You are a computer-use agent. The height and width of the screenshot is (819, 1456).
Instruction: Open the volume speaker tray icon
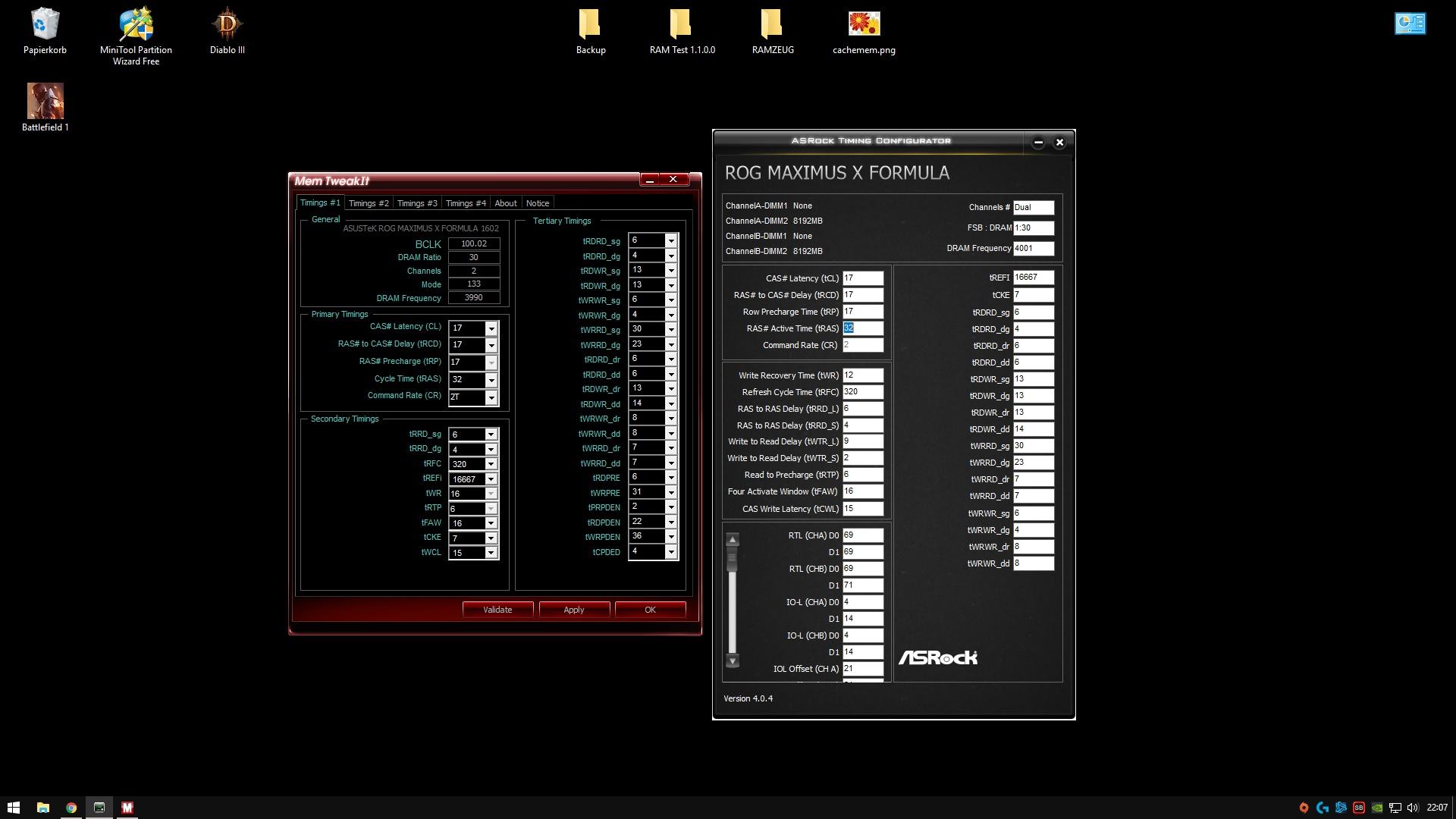tap(1413, 808)
